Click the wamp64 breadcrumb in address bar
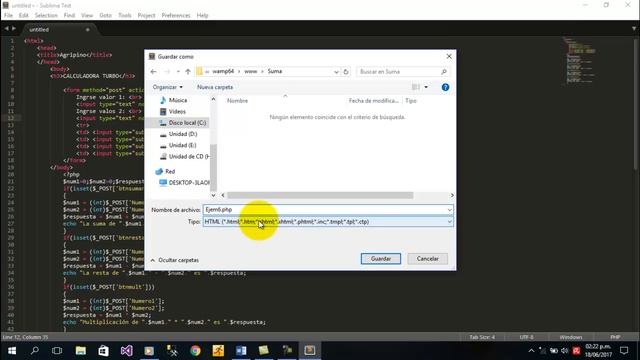This screenshot has width=640, height=360. point(223,71)
